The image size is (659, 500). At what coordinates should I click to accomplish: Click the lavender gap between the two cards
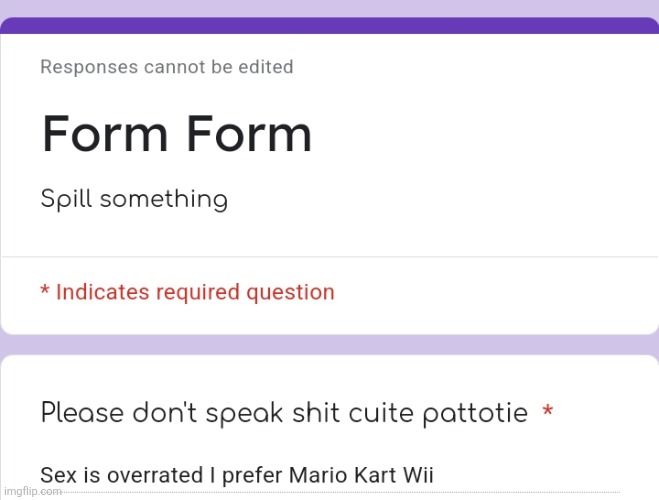point(330,345)
